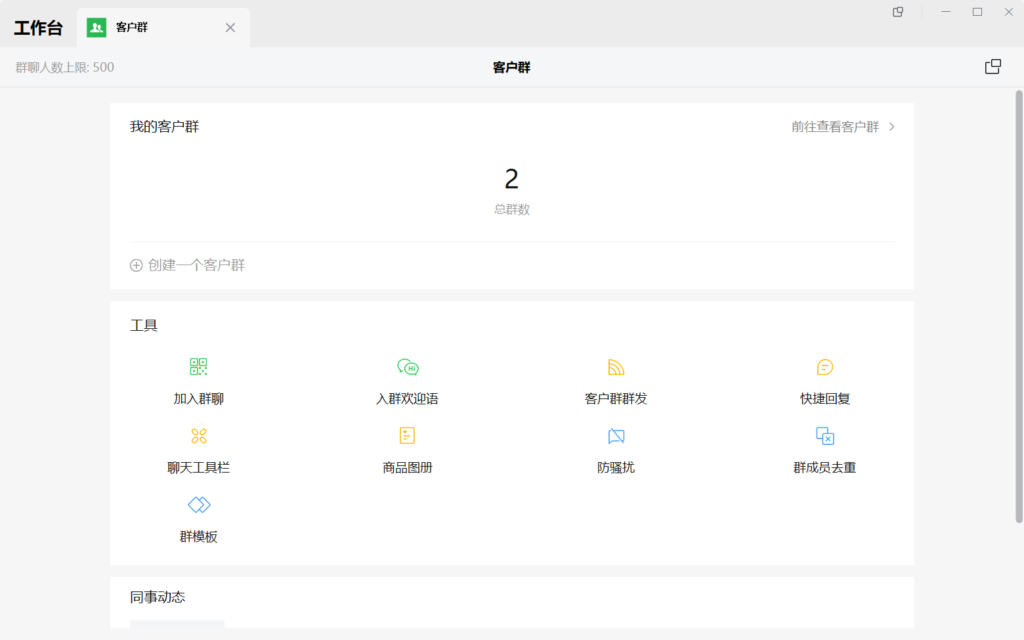Screen dimensions: 1024x640
Task: Click the 客户群群发 broadcast icon
Action: [x=616, y=367]
